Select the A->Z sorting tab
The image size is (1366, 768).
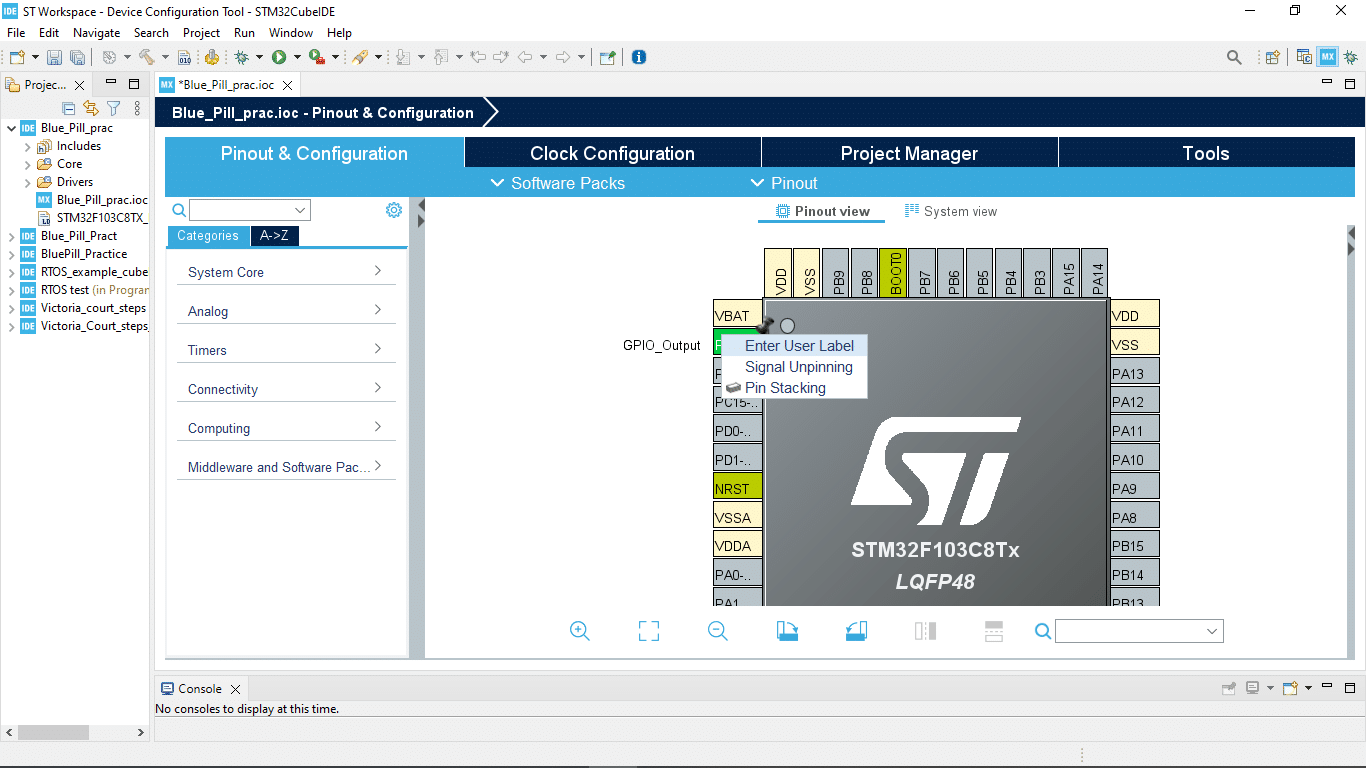pyautogui.click(x=274, y=236)
